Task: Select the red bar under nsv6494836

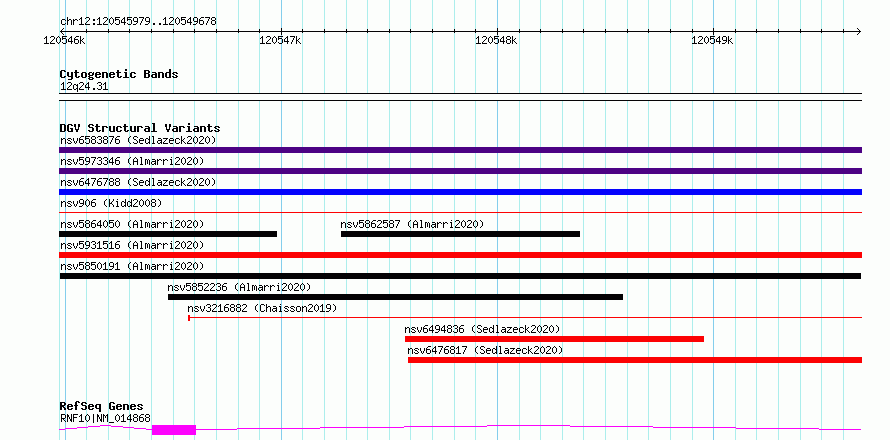Action: pyautogui.click(x=555, y=339)
